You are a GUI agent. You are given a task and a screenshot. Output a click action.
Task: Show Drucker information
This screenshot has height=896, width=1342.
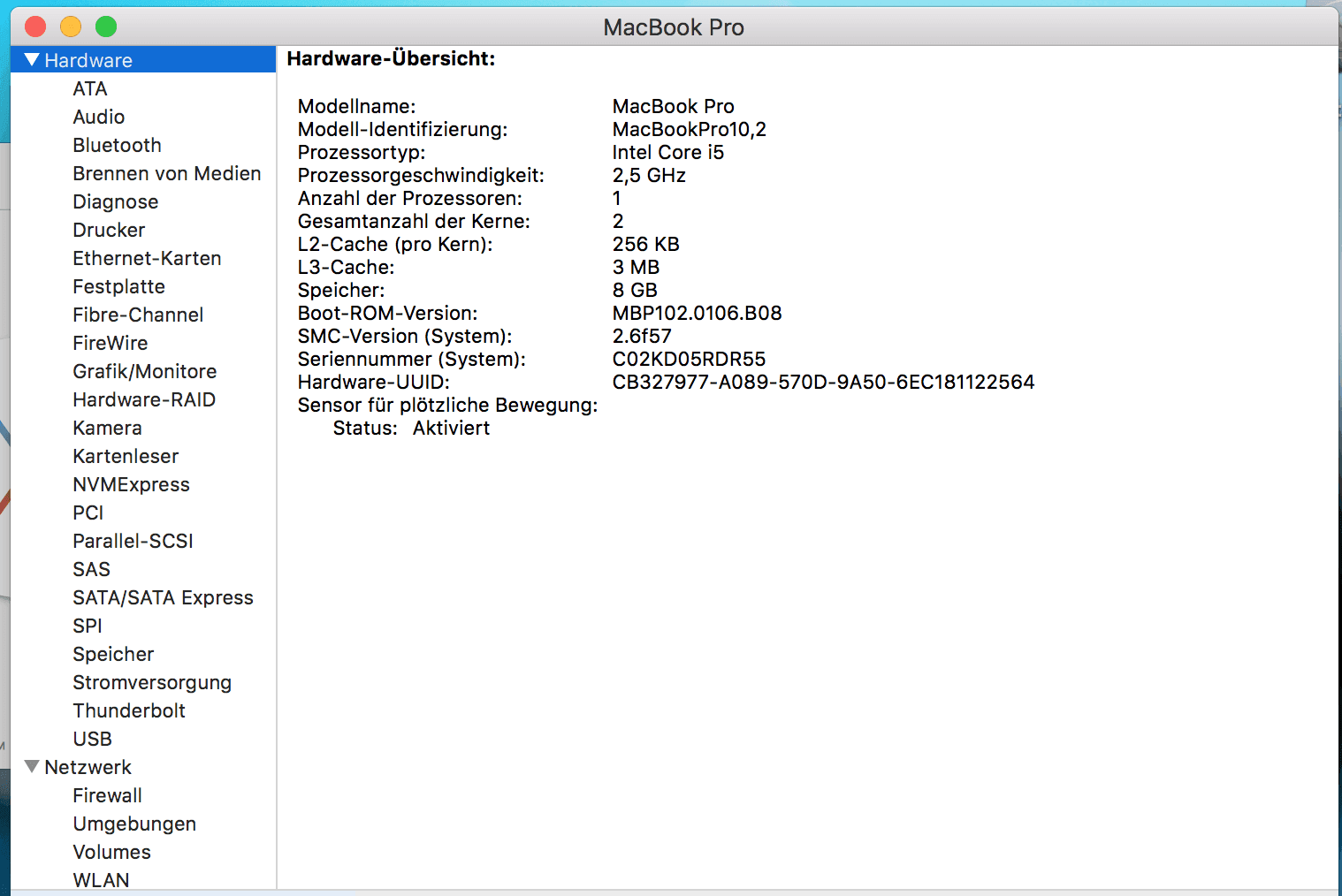(x=109, y=230)
